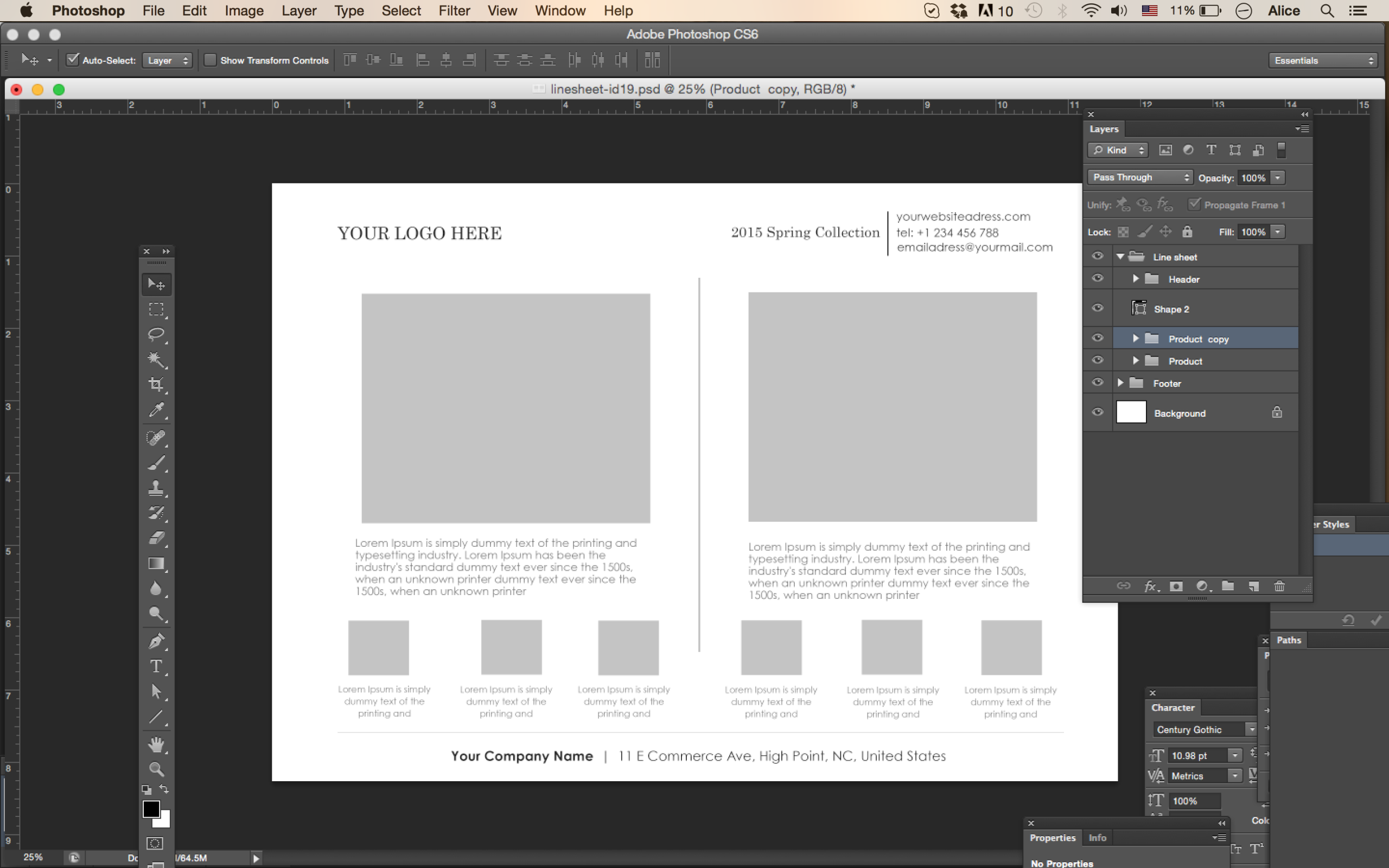The height and width of the screenshot is (868, 1389).
Task: Select the Magic Wand tool
Action: point(156,360)
